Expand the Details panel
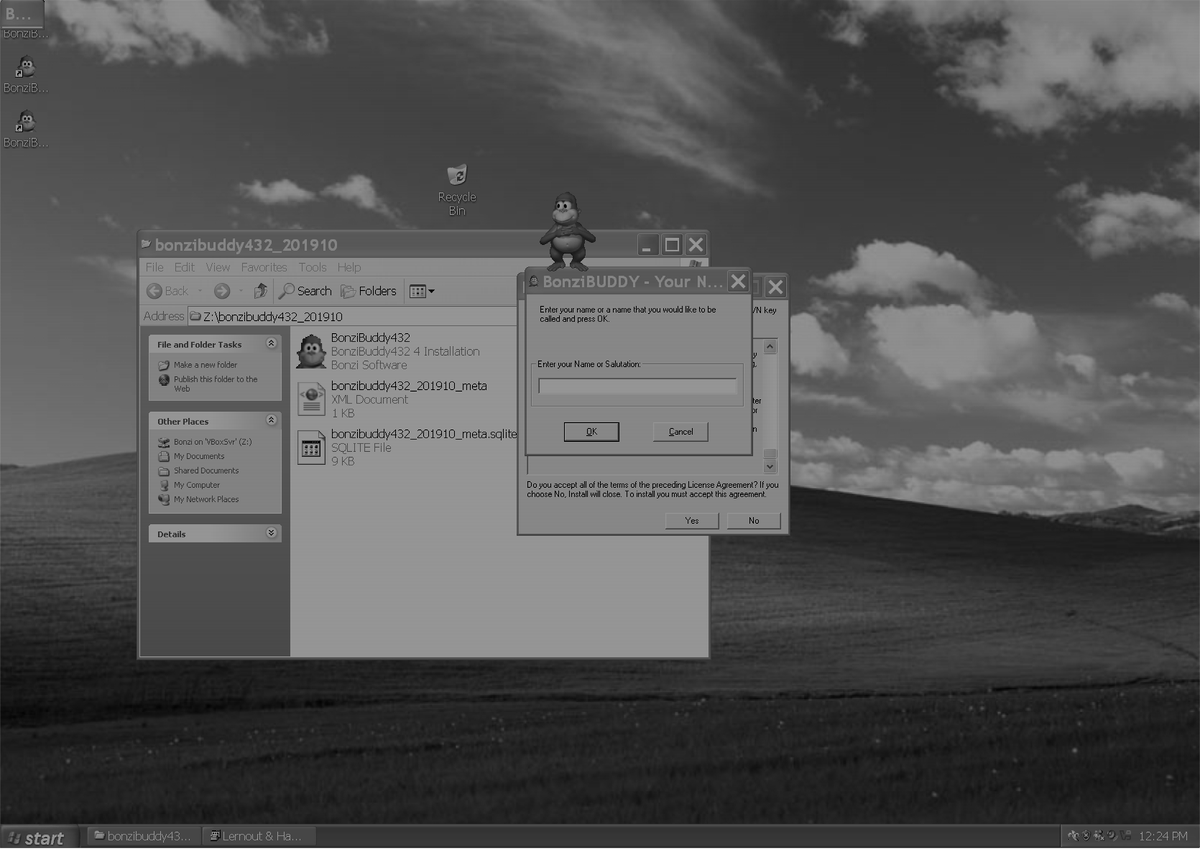Image resolution: width=1200 pixels, height=849 pixels. pos(270,534)
